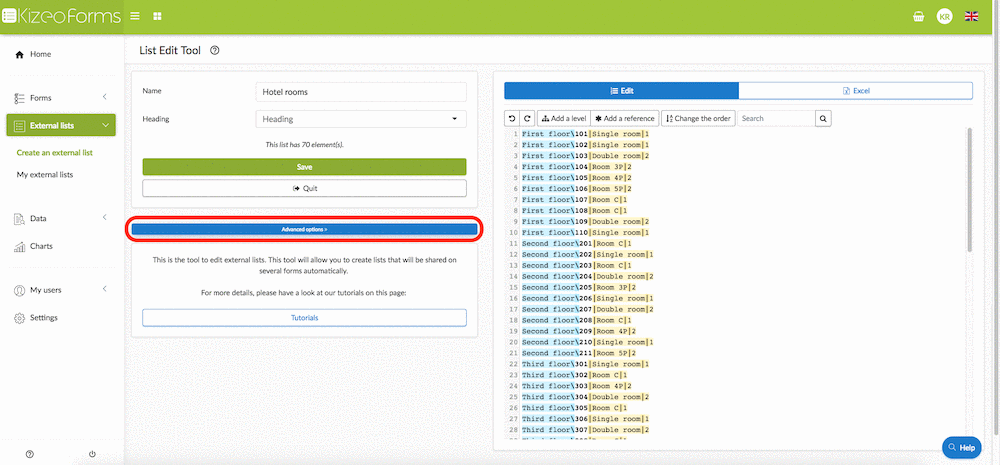Open My external lists
Viewport: 1000px width, 465px height.
click(x=45, y=175)
